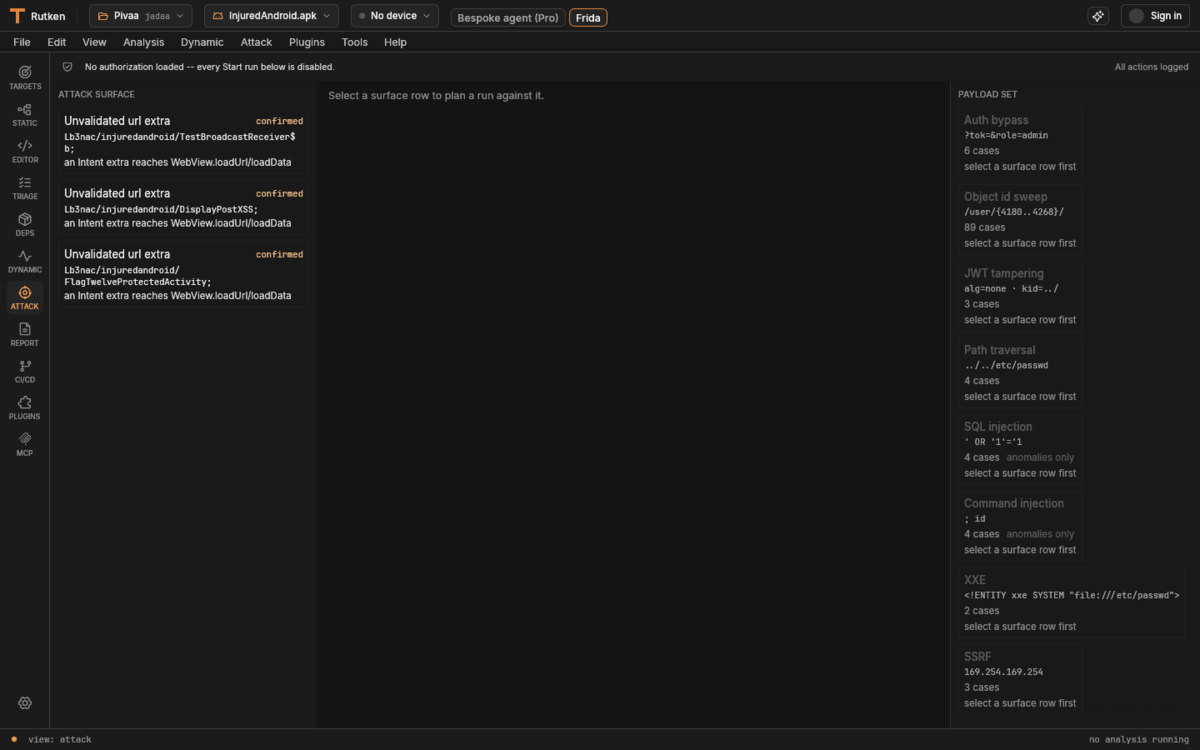
Task: Open the Dynamic sidebar view
Action: click(25, 261)
